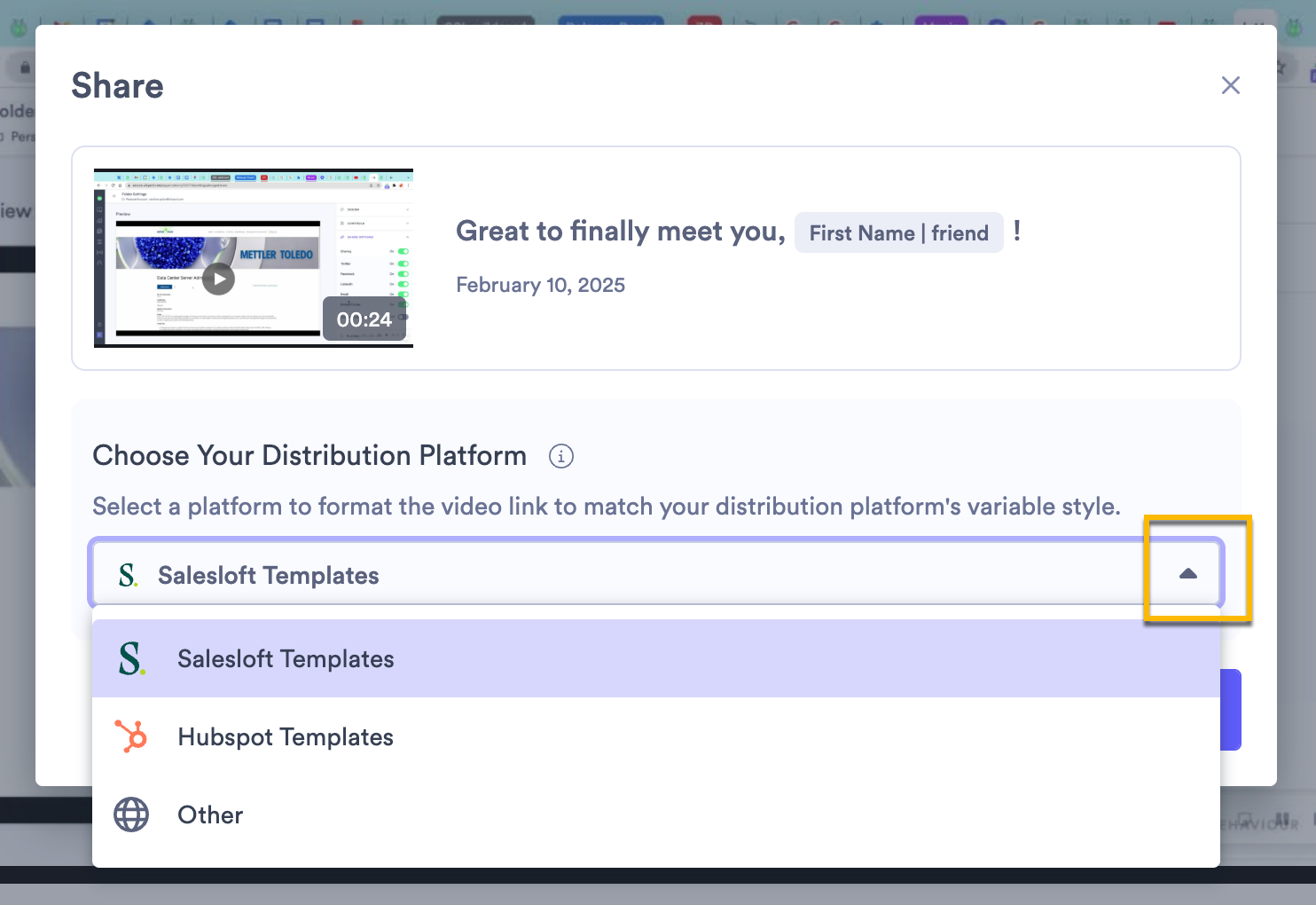
Task: Pick the Other platform option
Action: point(656,814)
